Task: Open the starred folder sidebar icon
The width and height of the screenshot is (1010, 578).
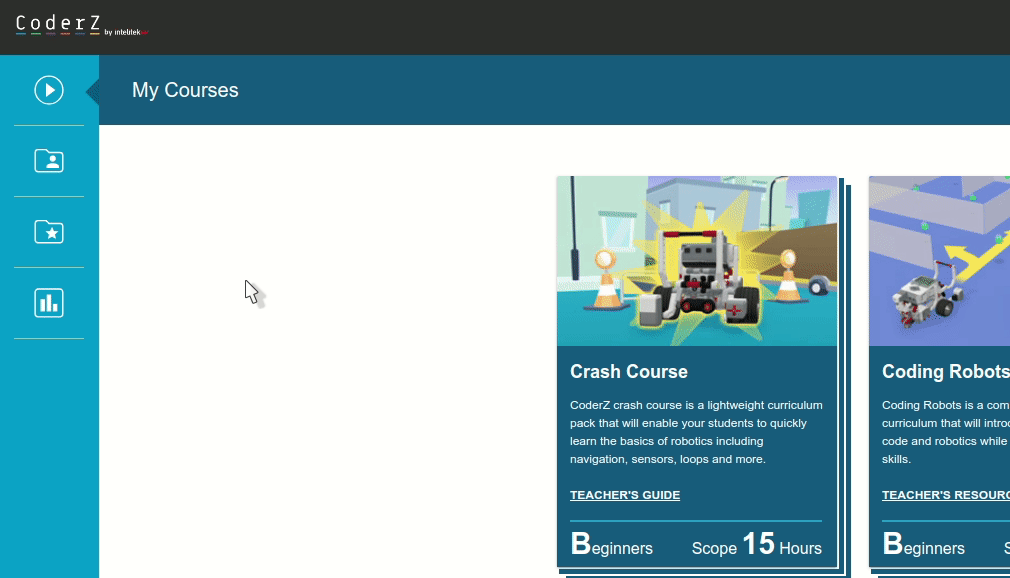Action: point(49,231)
